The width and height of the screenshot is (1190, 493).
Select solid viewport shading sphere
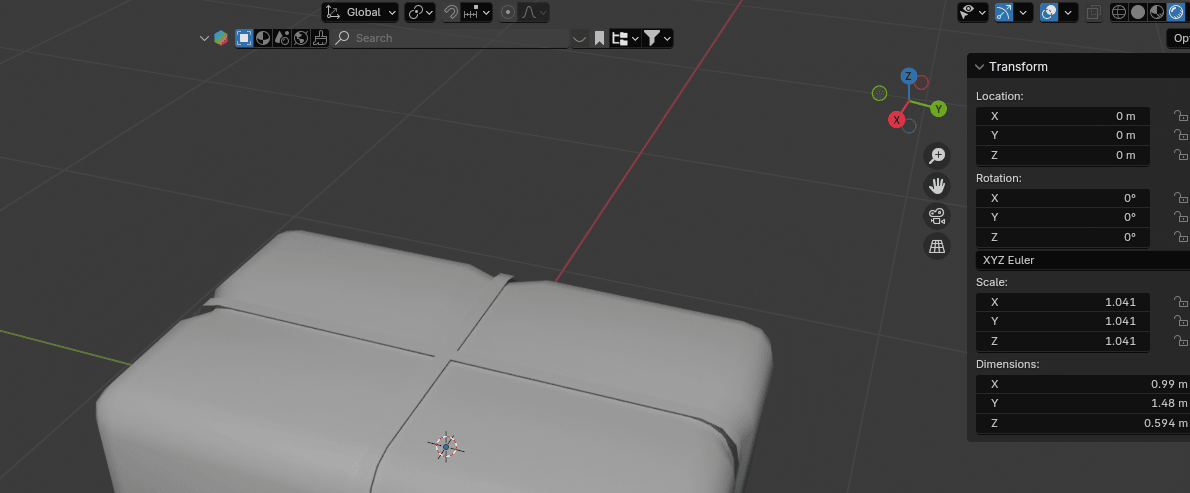(1137, 12)
